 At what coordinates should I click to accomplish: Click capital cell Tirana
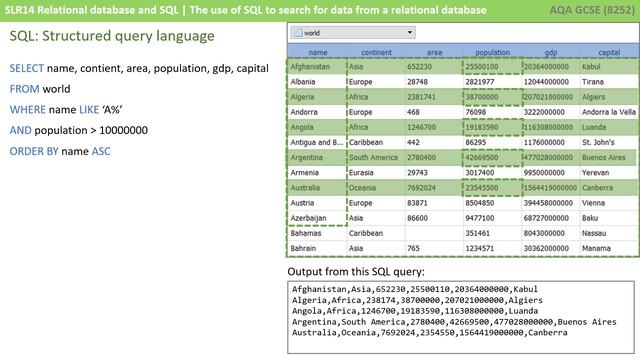click(x=609, y=82)
